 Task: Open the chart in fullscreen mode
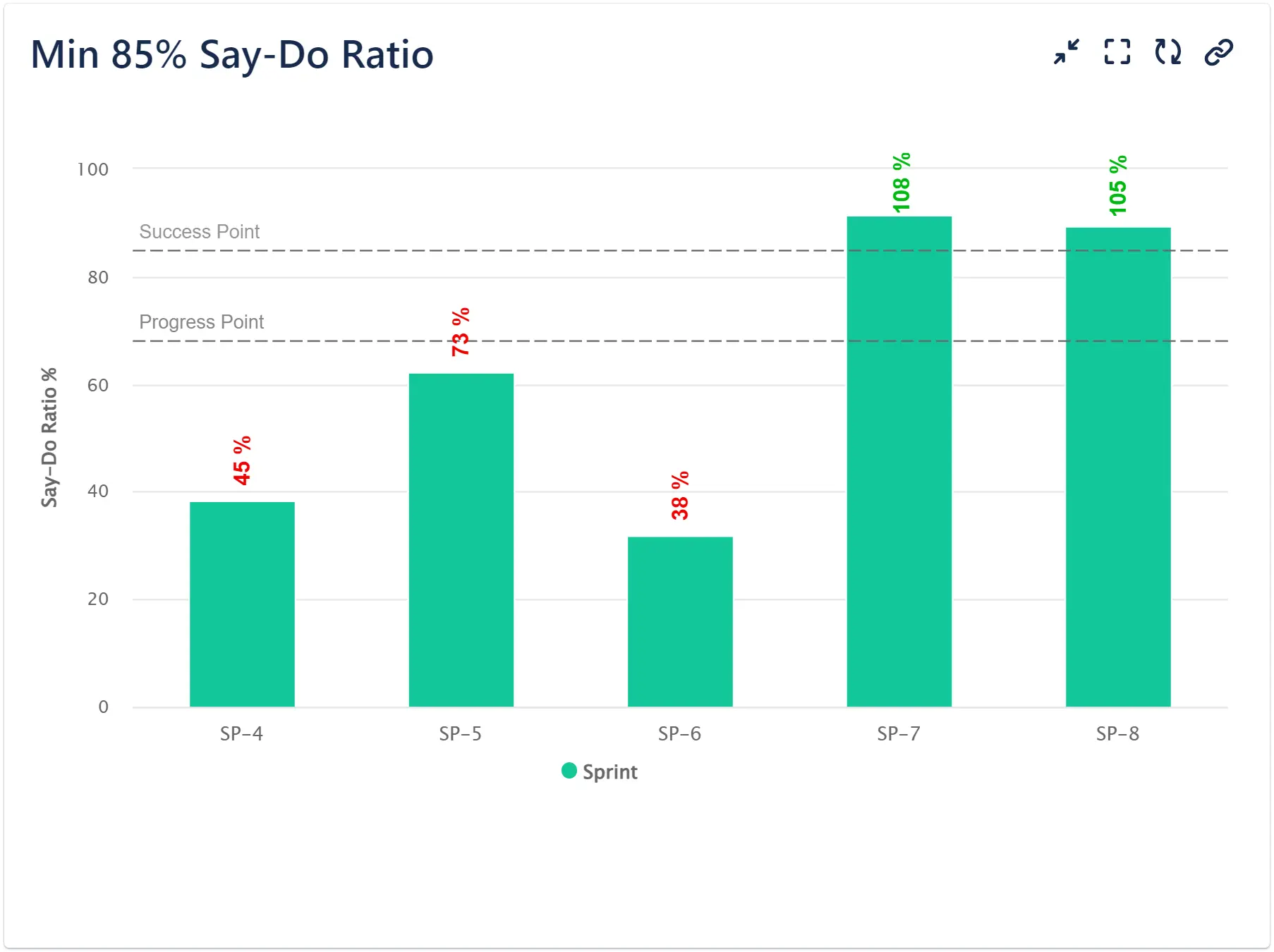(1117, 52)
